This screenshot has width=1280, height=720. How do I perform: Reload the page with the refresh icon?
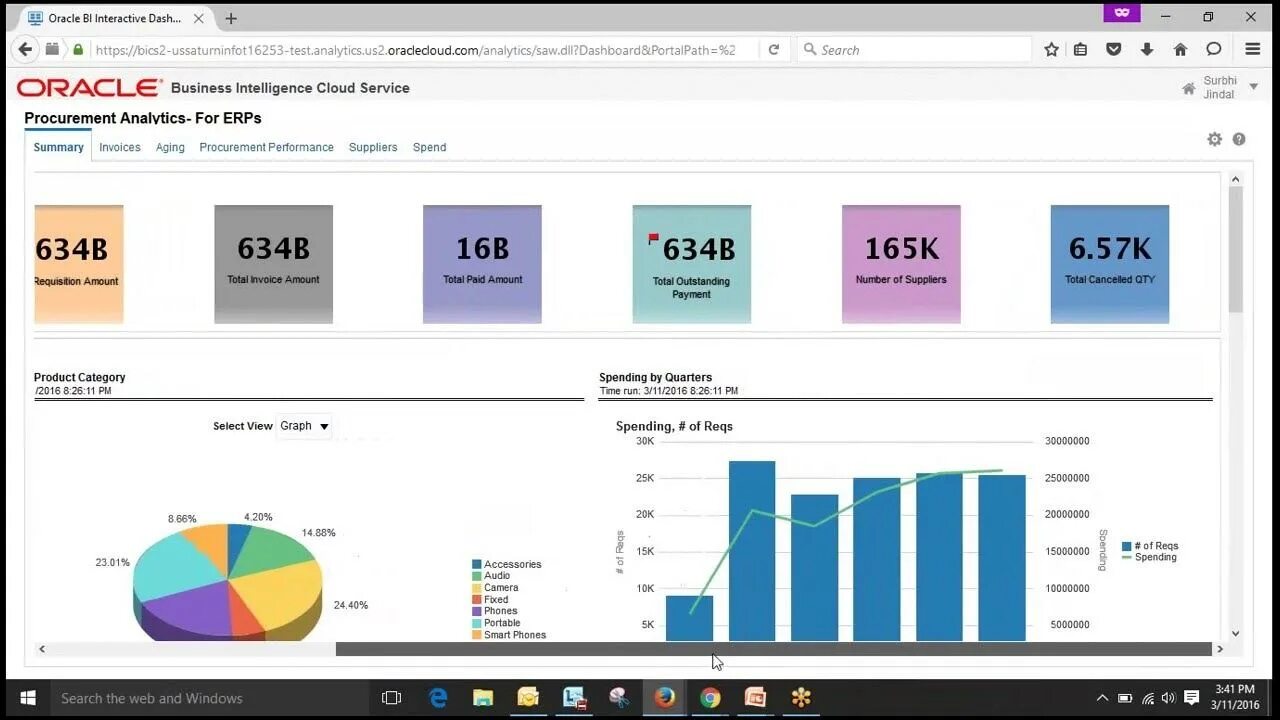773,49
